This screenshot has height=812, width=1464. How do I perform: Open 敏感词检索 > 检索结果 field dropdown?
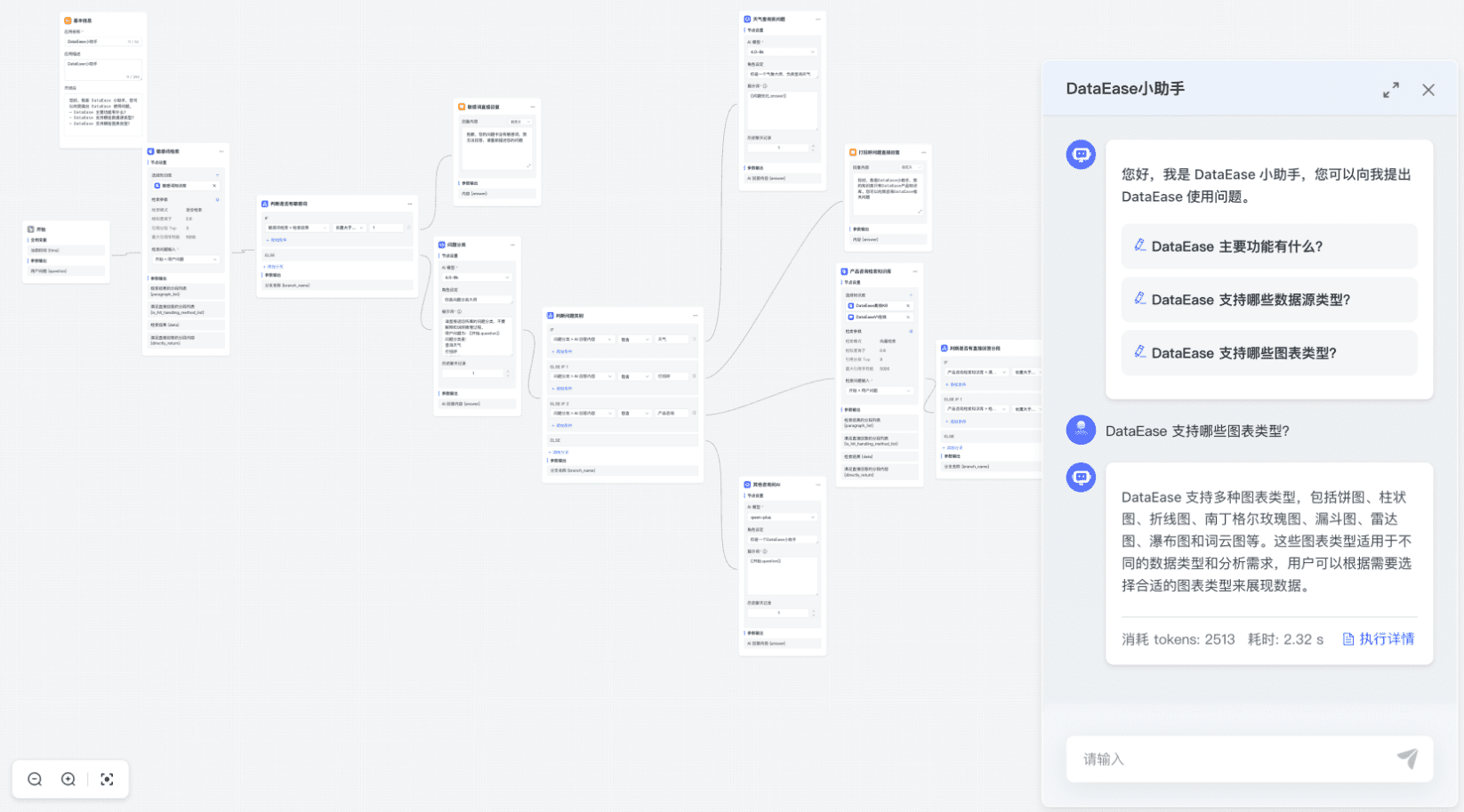(297, 228)
